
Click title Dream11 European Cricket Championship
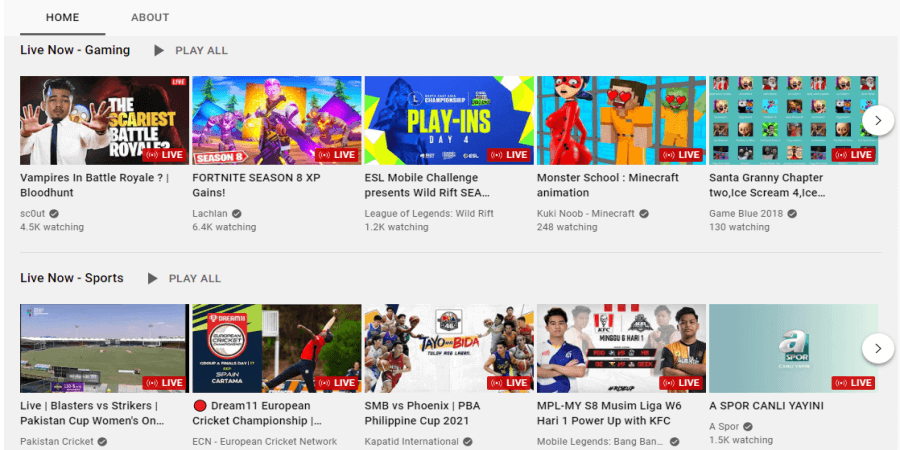coord(257,413)
